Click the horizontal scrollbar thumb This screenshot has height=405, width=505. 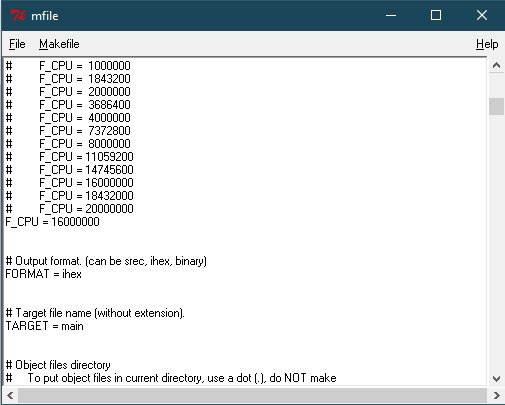pos(252,396)
